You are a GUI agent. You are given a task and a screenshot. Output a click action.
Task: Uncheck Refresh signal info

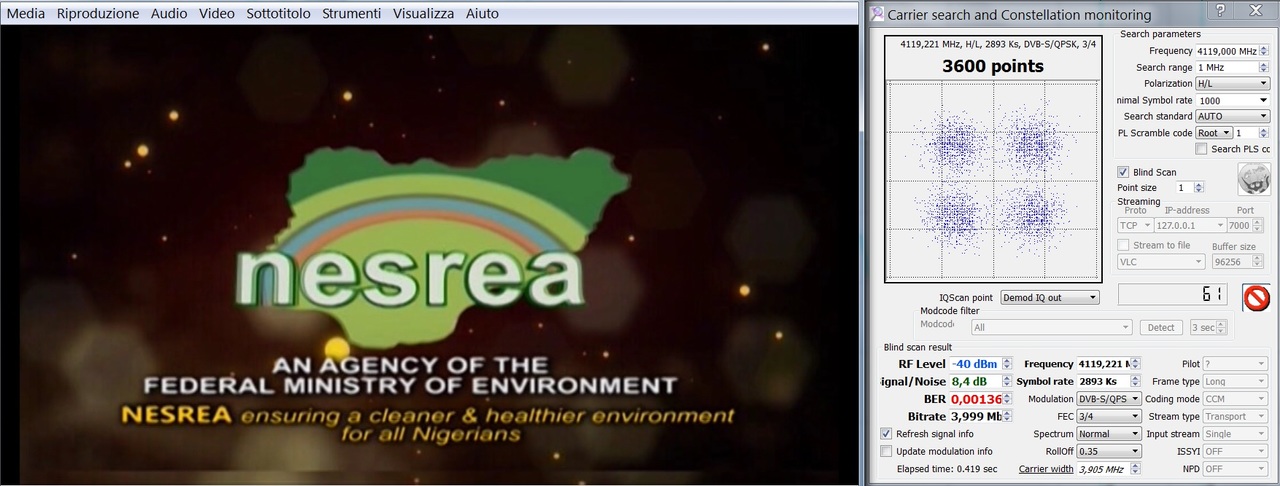click(x=886, y=434)
